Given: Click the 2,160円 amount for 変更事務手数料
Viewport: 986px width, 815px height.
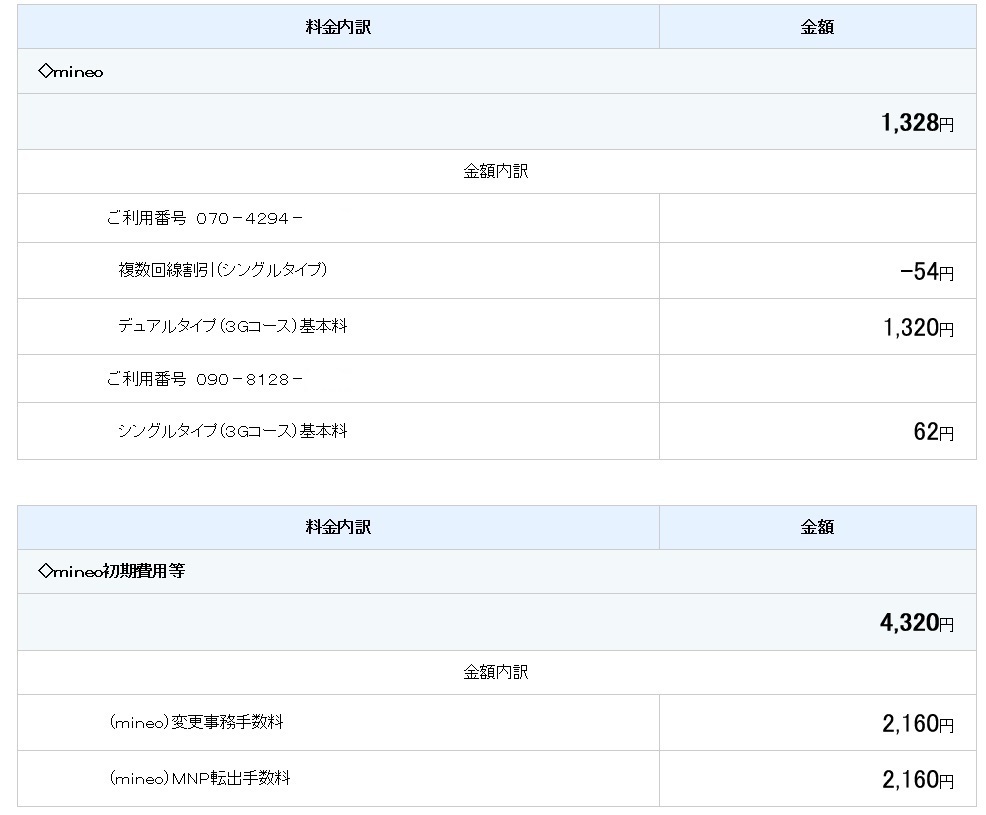Looking at the screenshot, I should pos(918,724).
